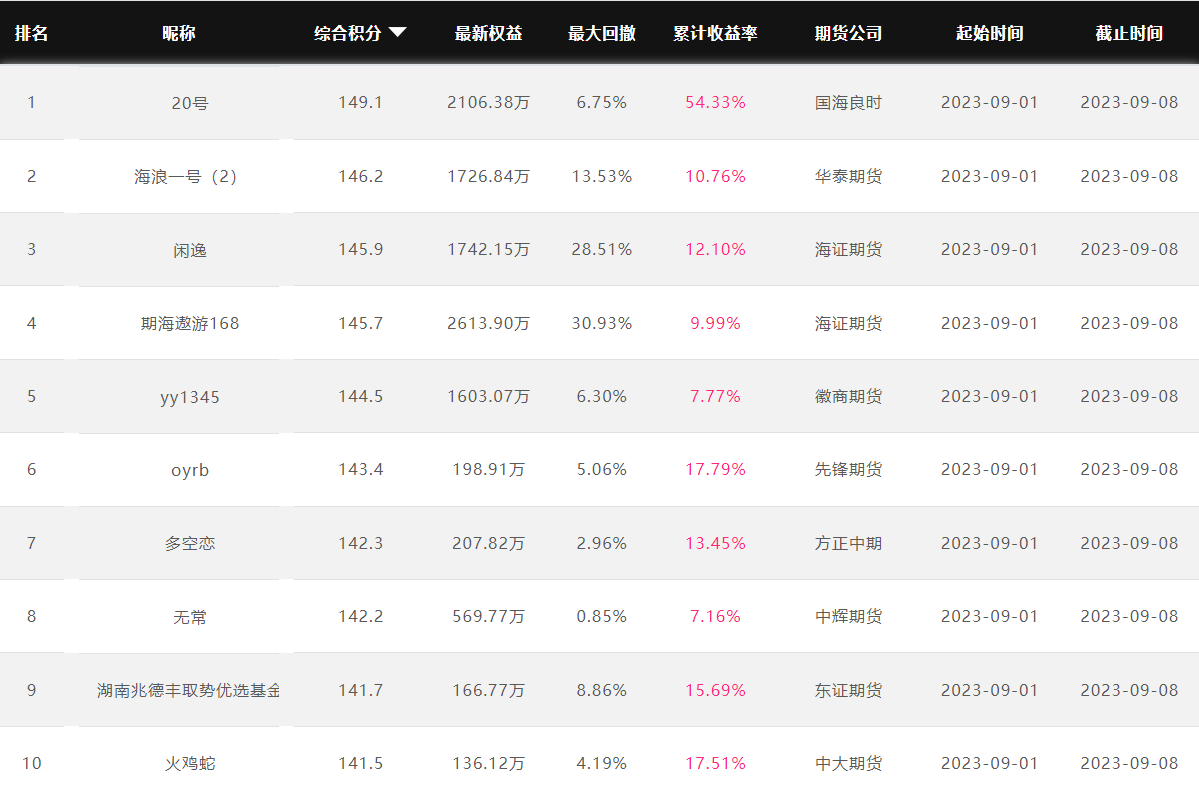Select the drawdown value 0.85%

click(x=602, y=616)
